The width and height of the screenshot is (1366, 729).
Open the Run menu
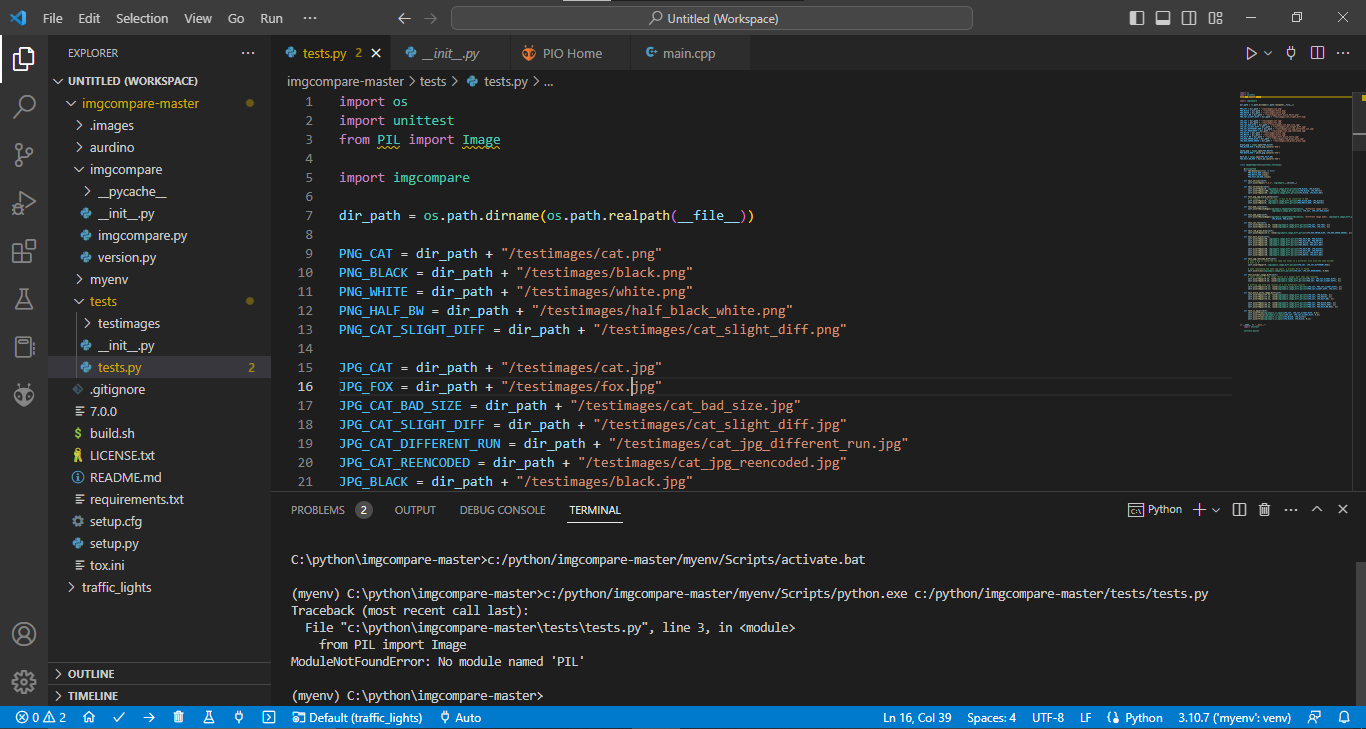271,18
